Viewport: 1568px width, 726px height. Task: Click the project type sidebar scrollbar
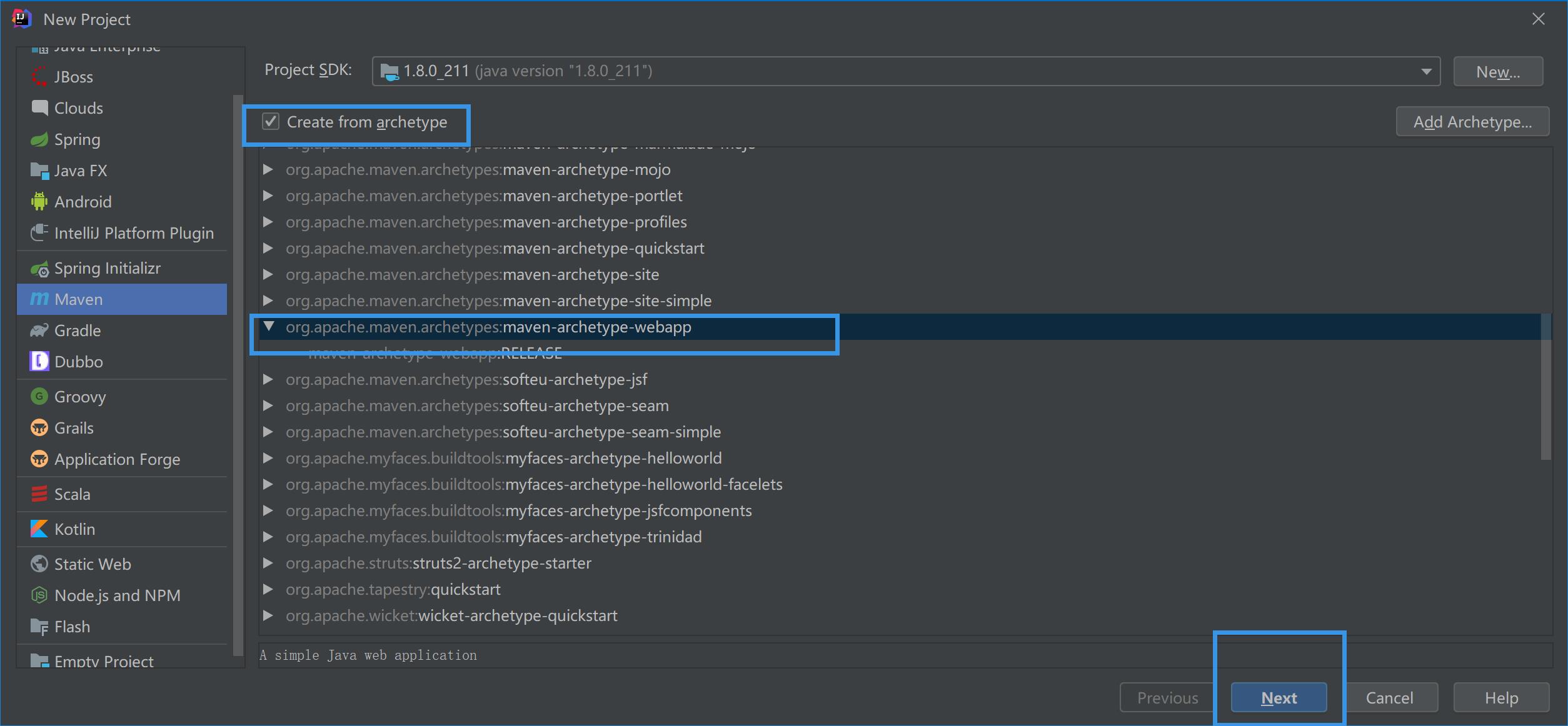(x=238, y=375)
